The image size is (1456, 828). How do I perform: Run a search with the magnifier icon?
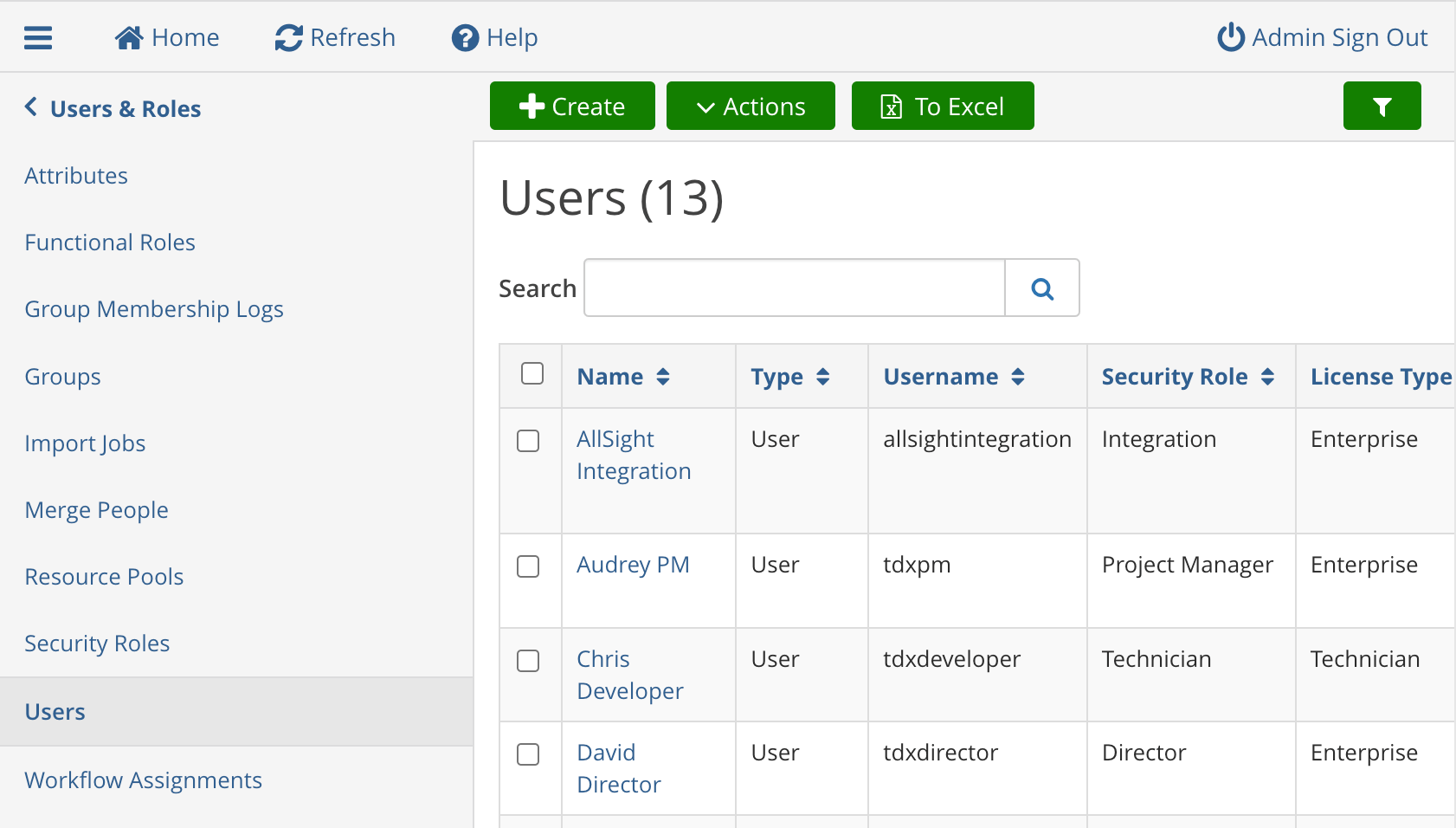(1041, 288)
